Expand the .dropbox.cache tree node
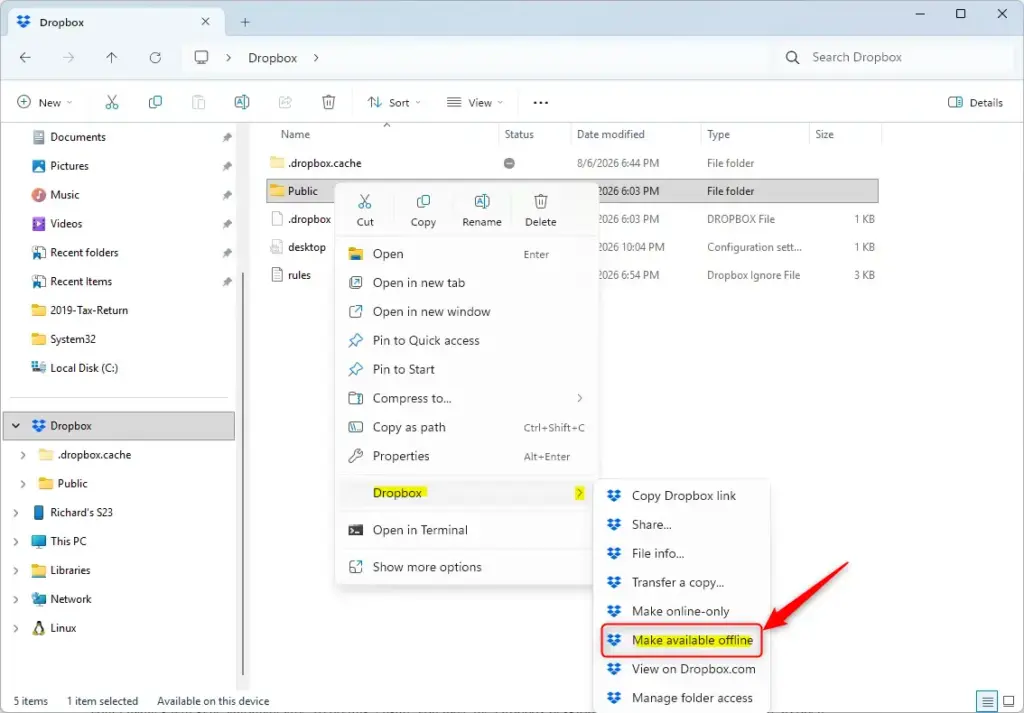 [x=23, y=454]
